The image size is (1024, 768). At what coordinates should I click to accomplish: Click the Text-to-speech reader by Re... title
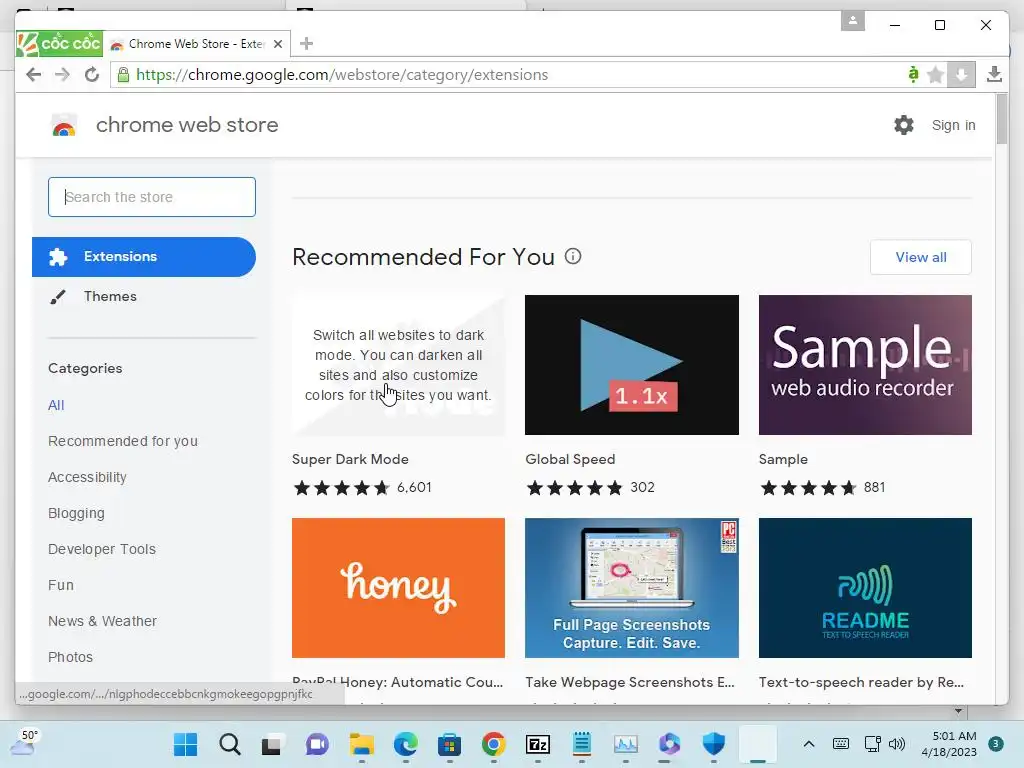[861, 682]
